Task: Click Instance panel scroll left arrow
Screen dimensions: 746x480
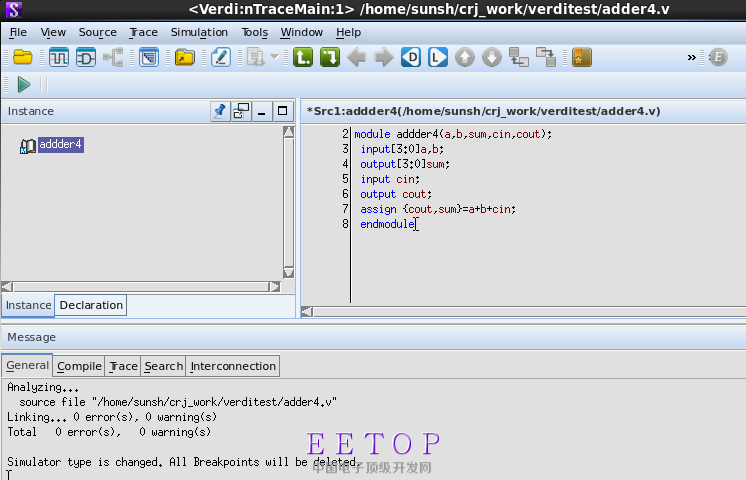Action: pos(7,287)
